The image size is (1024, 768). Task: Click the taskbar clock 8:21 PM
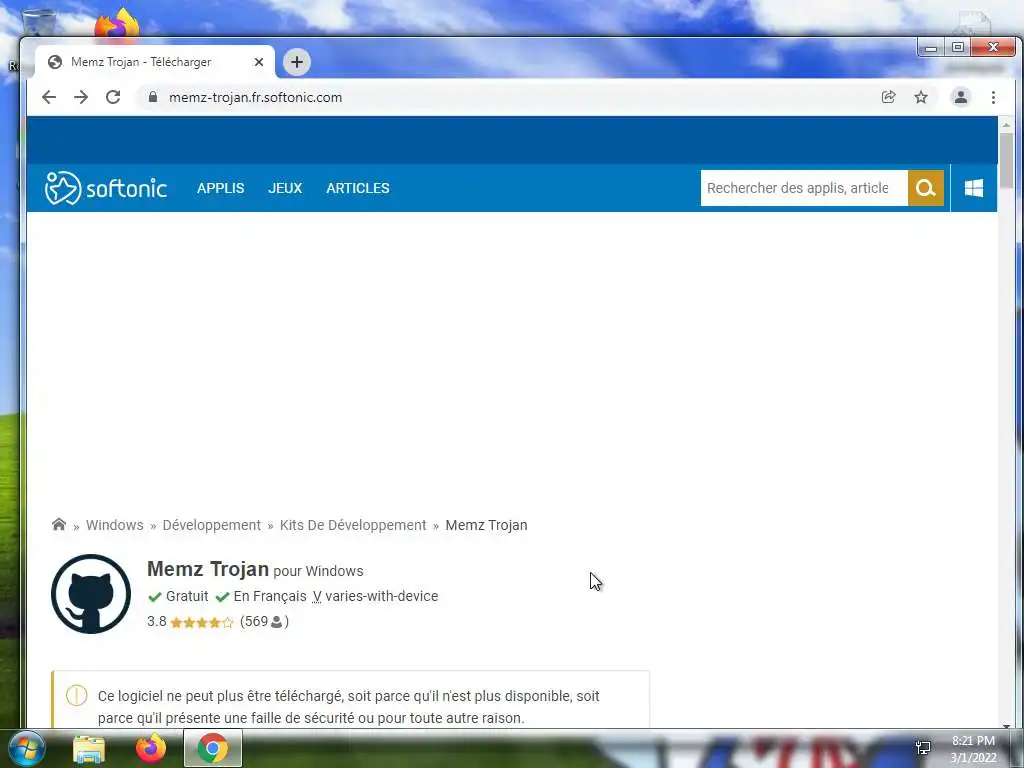(x=973, y=741)
